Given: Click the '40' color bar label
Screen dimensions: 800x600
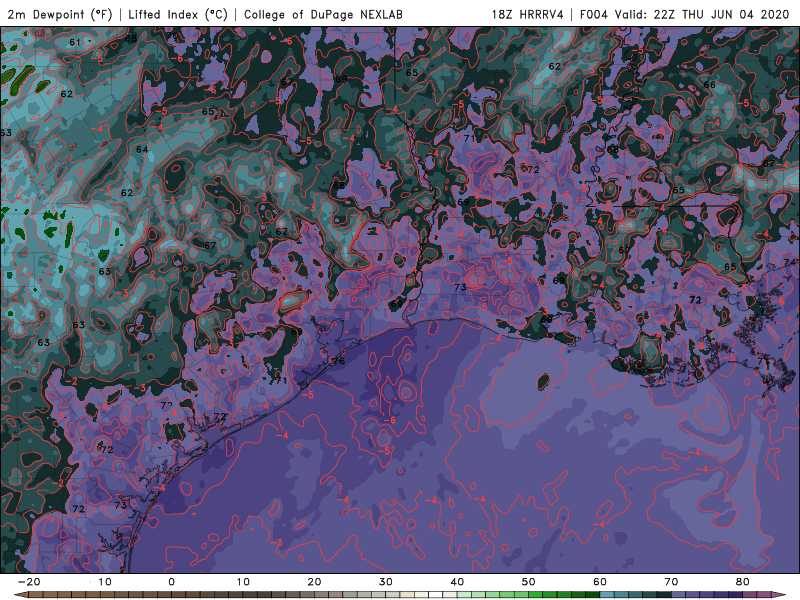Looking at the screenshot, I should 457,582.
